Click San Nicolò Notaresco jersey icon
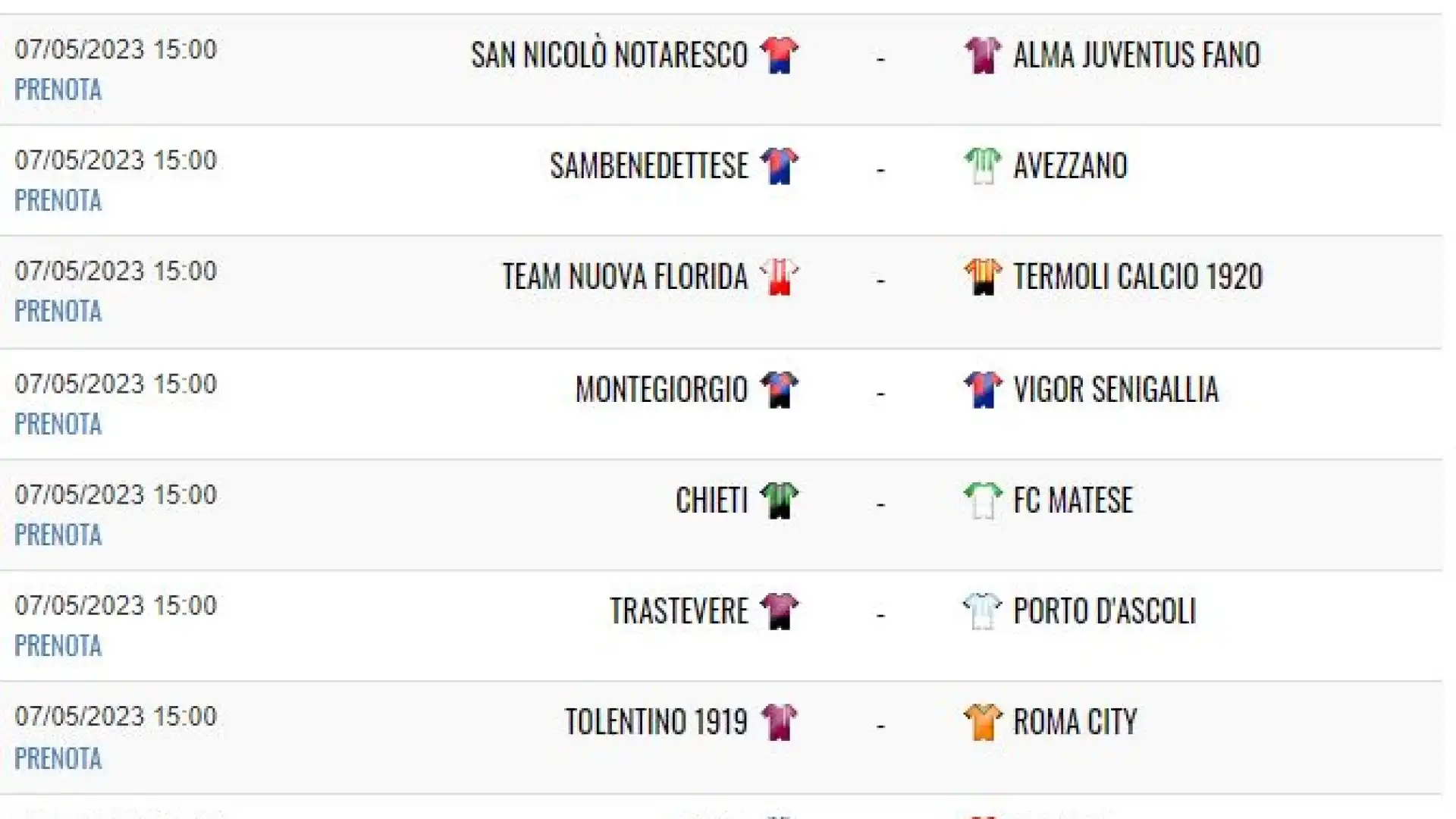Image resolution: width=1456 pixels, height=819 pixels. [x=779, y=55]
